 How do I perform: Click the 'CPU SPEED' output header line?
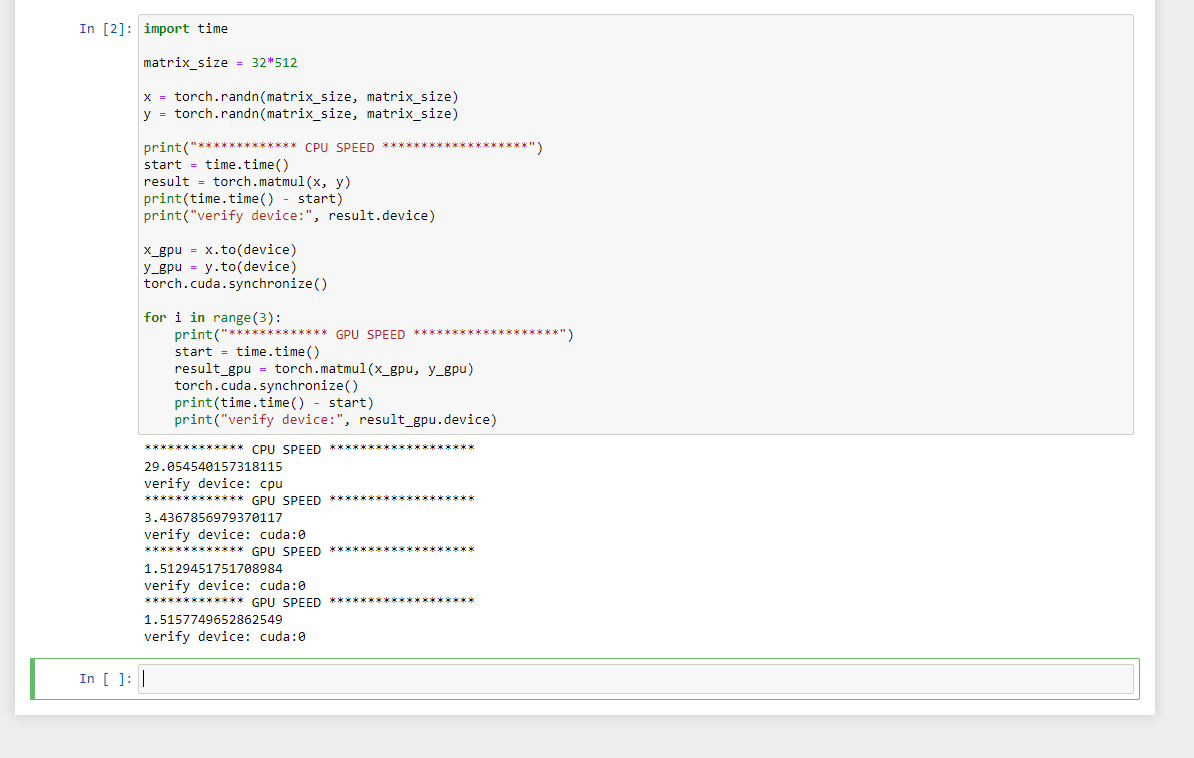[x=309, y=449]
